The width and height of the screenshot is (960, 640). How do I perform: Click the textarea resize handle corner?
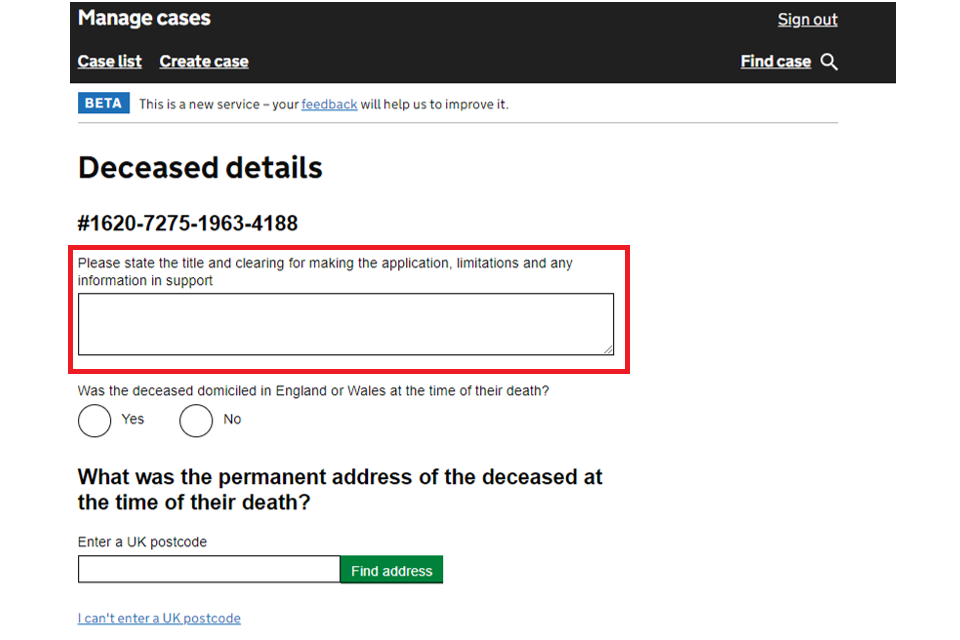[x=607, y=349]
